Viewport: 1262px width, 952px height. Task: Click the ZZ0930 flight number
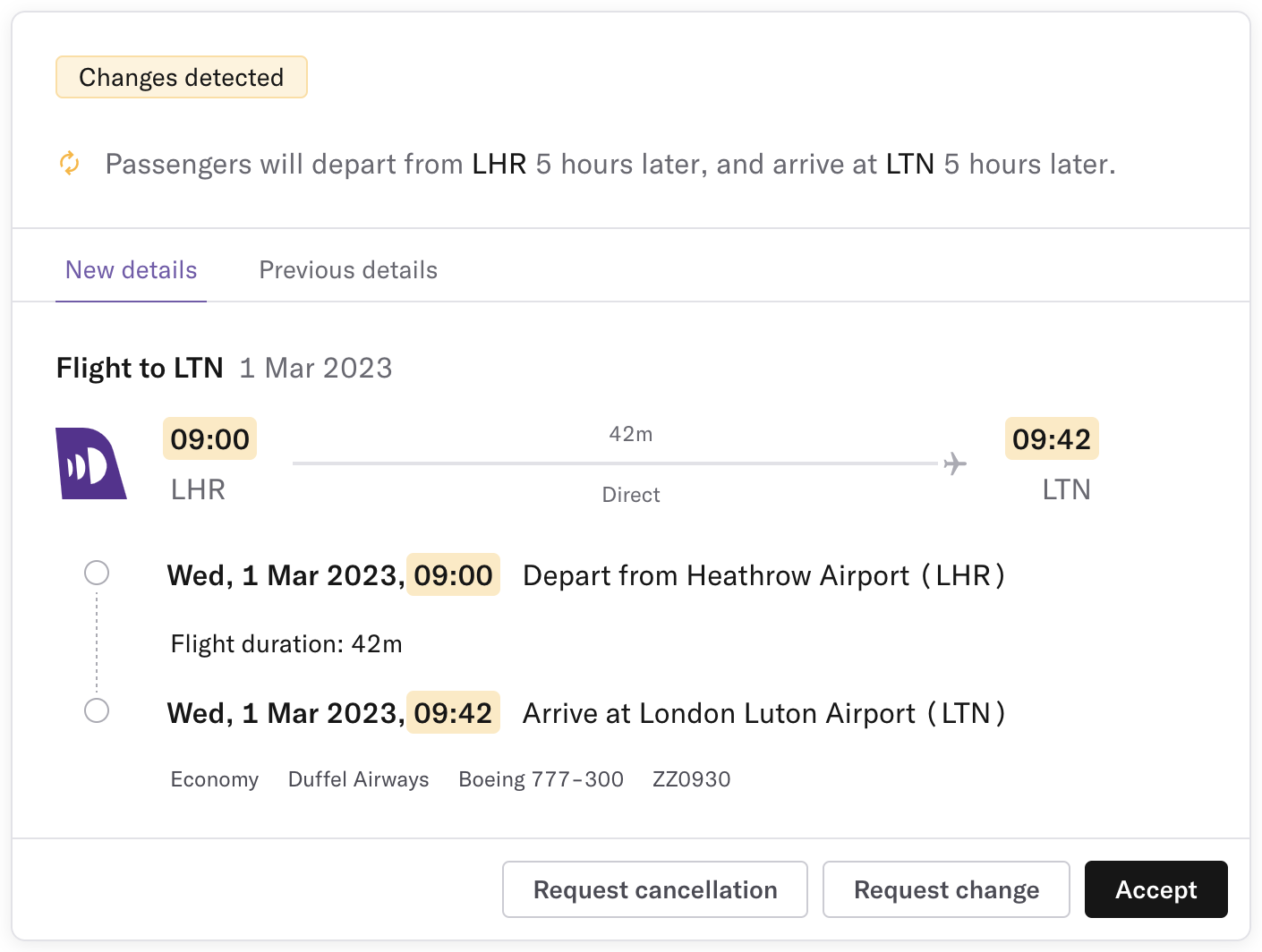(x=692, y=779)
